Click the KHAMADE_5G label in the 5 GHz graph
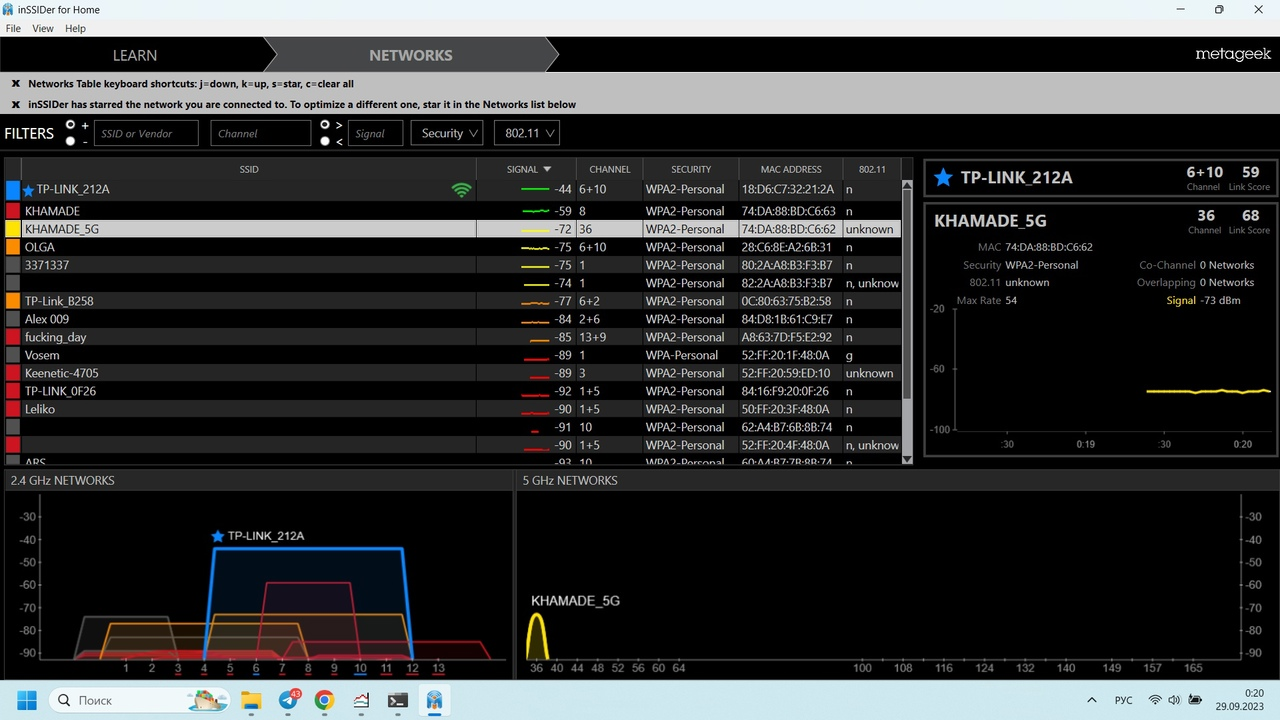 point(575,601)
